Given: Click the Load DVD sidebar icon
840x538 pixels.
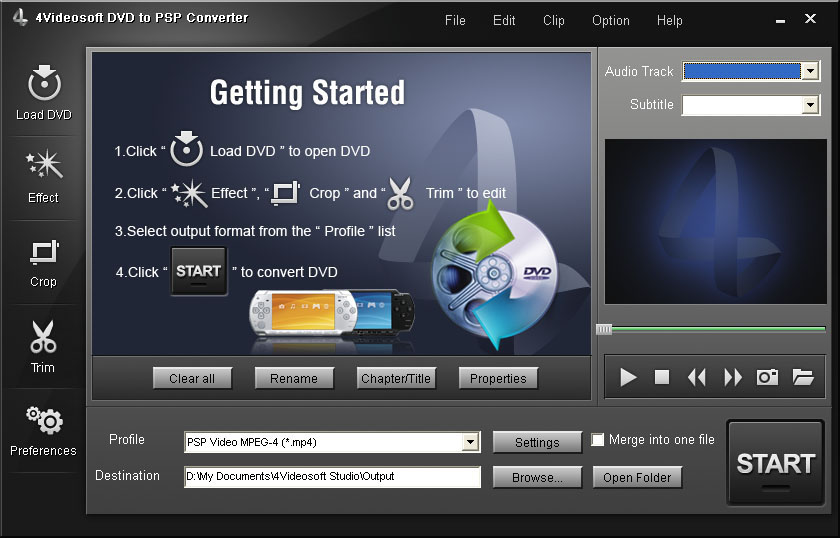Looking at the screenshot, I should [x=44, y=83].
